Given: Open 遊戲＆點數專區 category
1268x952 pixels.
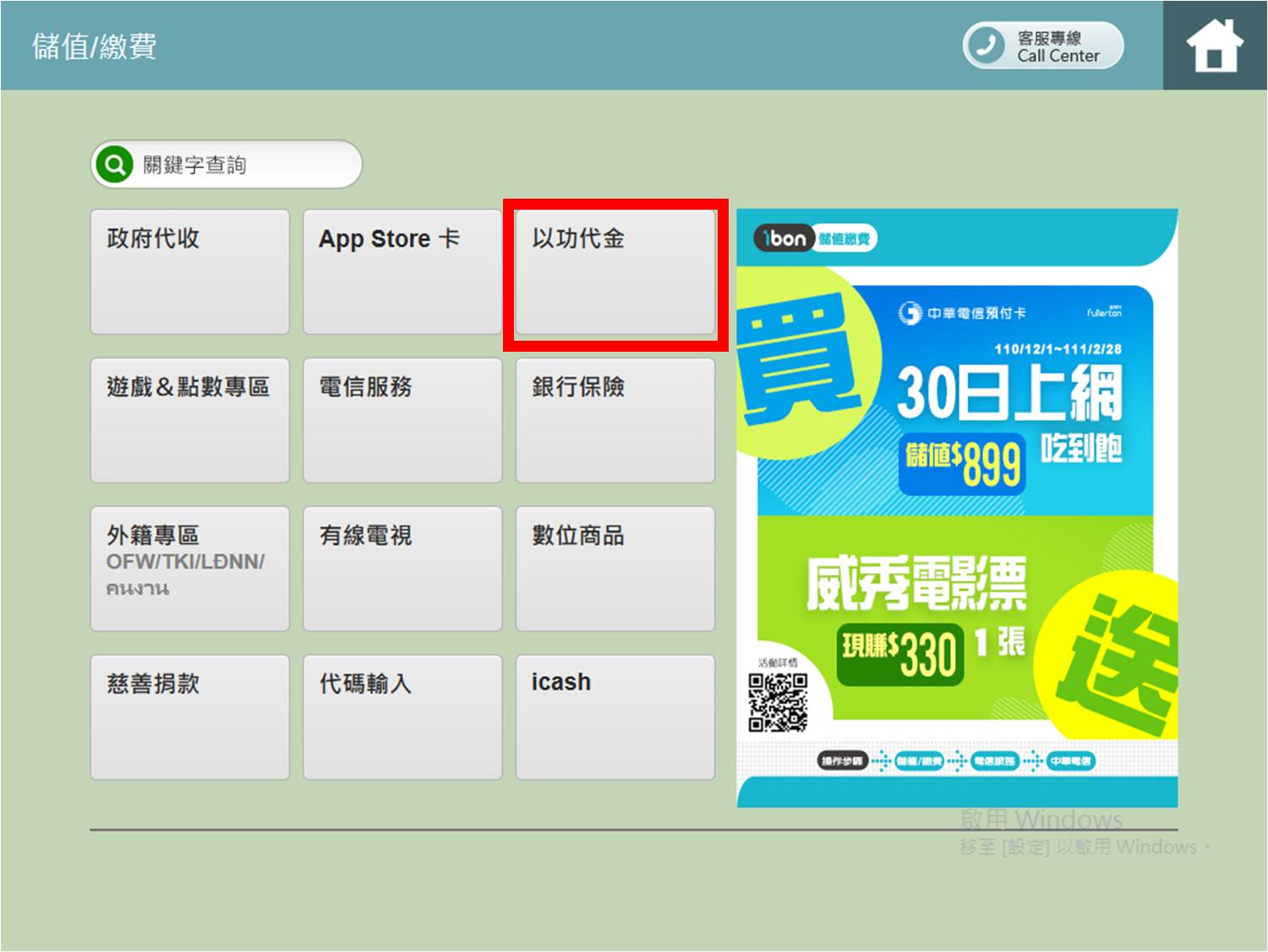Looking at the screenshot, I should (190, 420).
